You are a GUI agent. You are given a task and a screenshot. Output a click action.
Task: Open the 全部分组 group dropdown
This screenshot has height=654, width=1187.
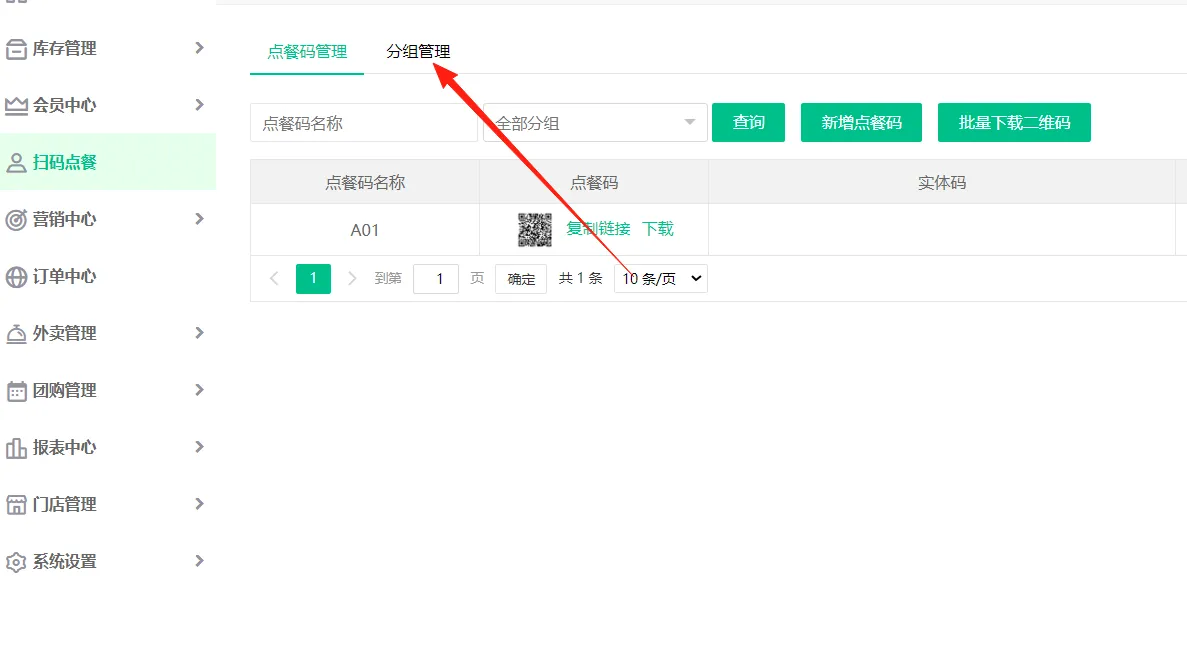coord(595,123)
